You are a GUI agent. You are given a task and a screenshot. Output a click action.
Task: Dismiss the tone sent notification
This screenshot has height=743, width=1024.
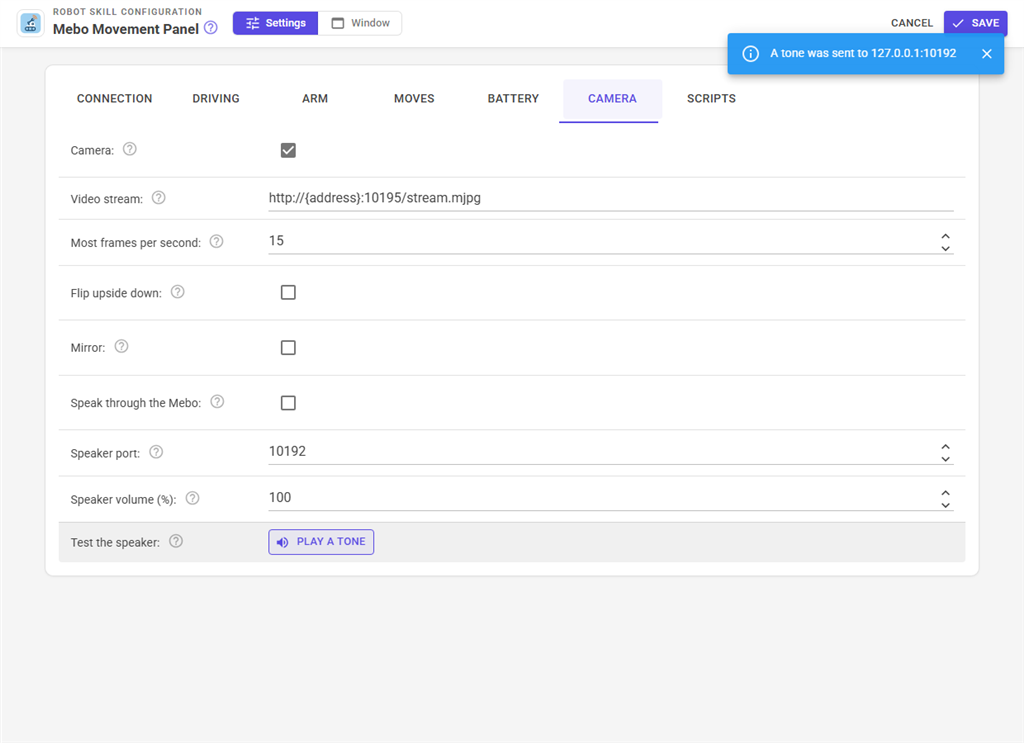[x=987, y=54]
